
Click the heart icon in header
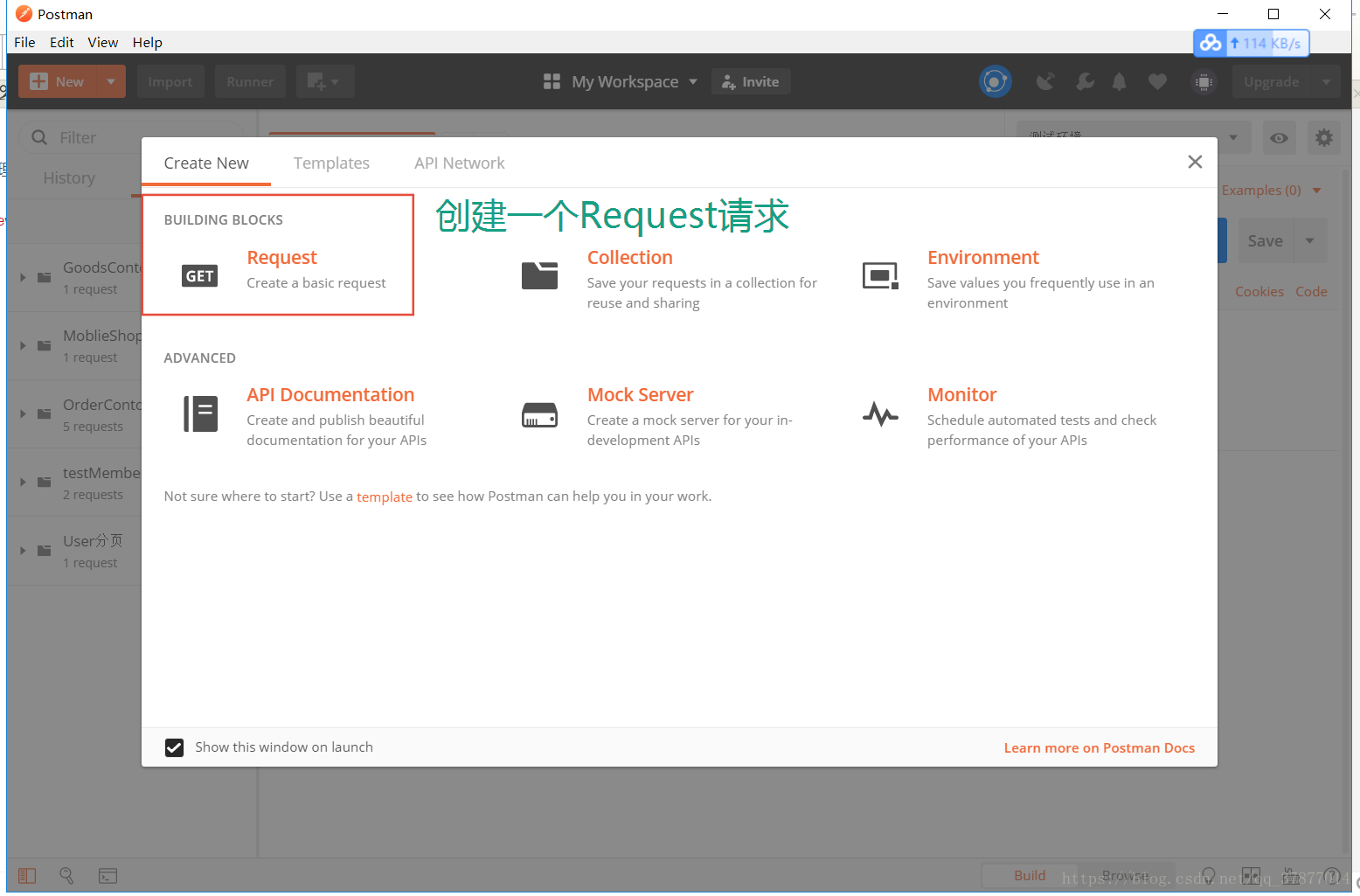[1157, 81]
